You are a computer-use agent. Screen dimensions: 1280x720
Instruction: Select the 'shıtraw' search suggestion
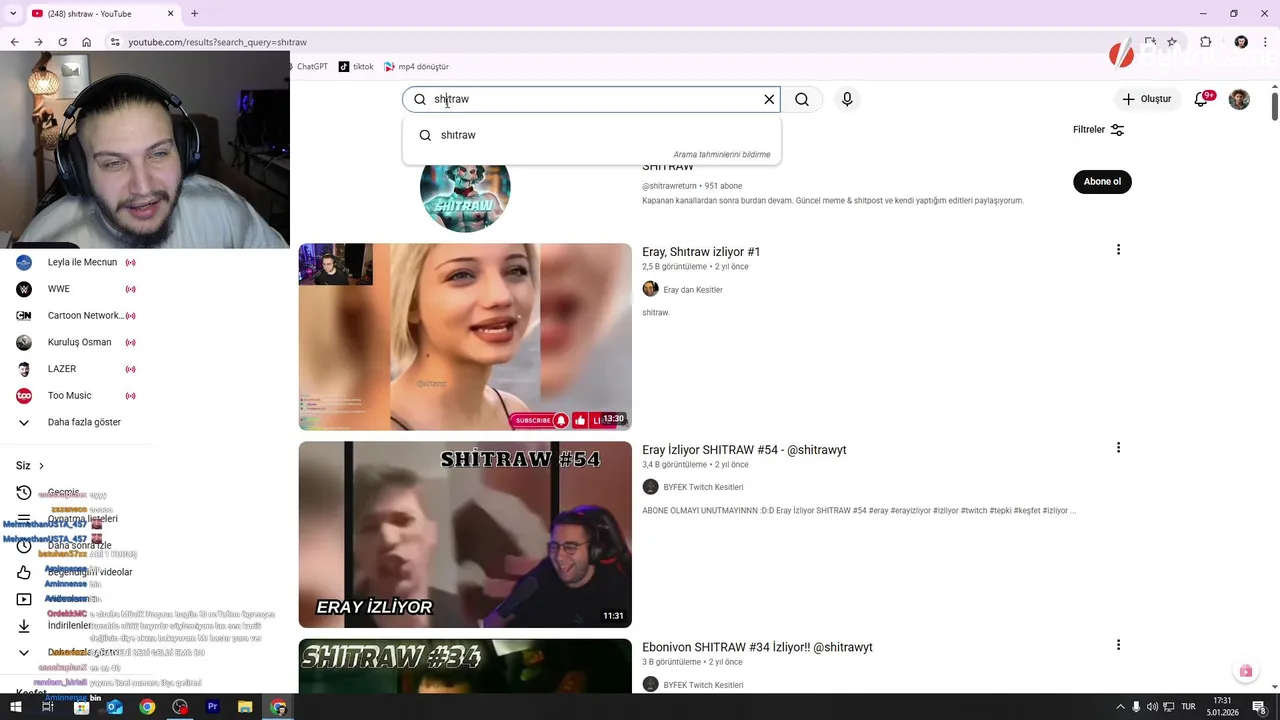pos(592,135)
